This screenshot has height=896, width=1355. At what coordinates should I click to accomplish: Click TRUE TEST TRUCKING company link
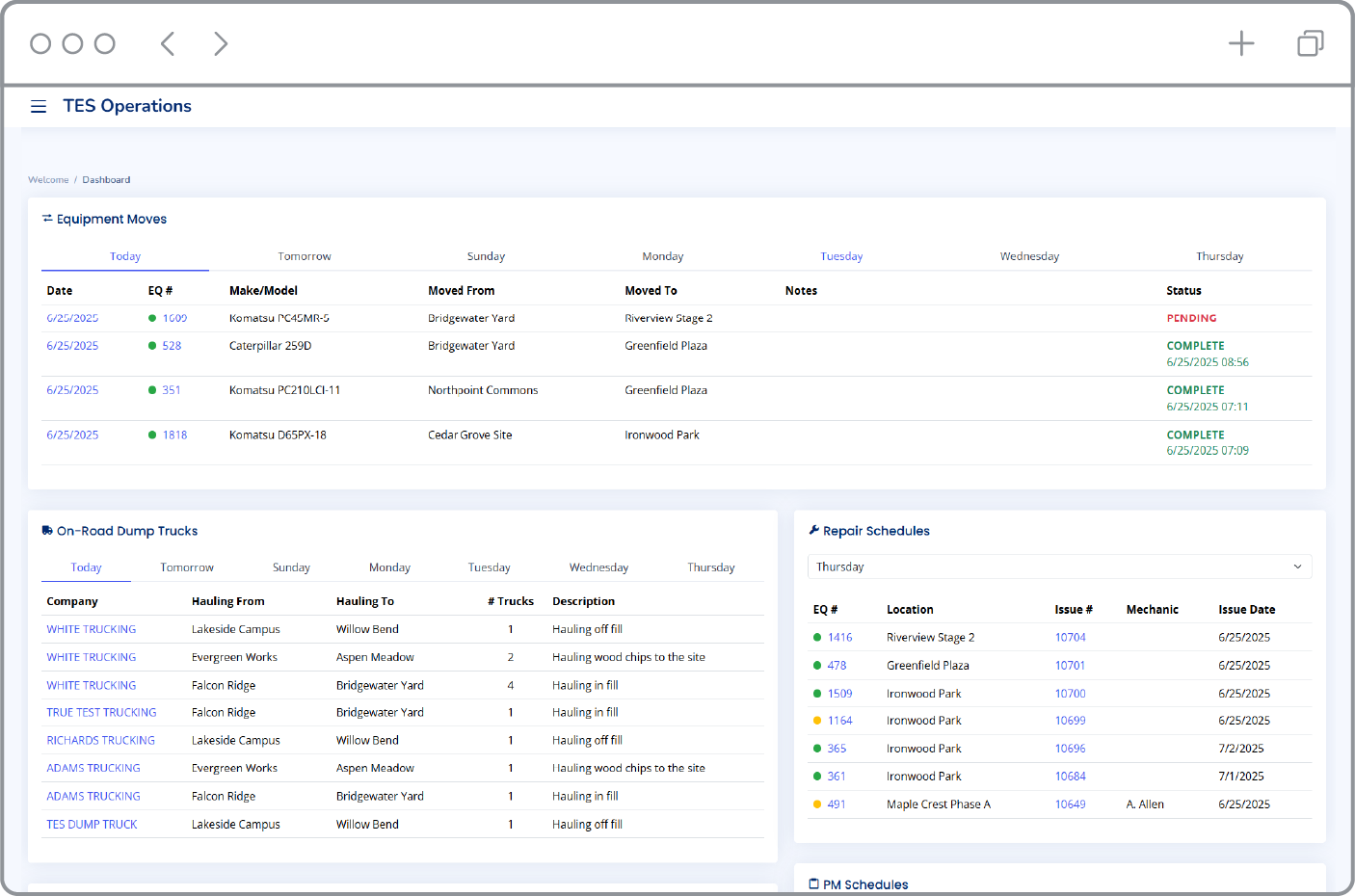tap(101, 713)
